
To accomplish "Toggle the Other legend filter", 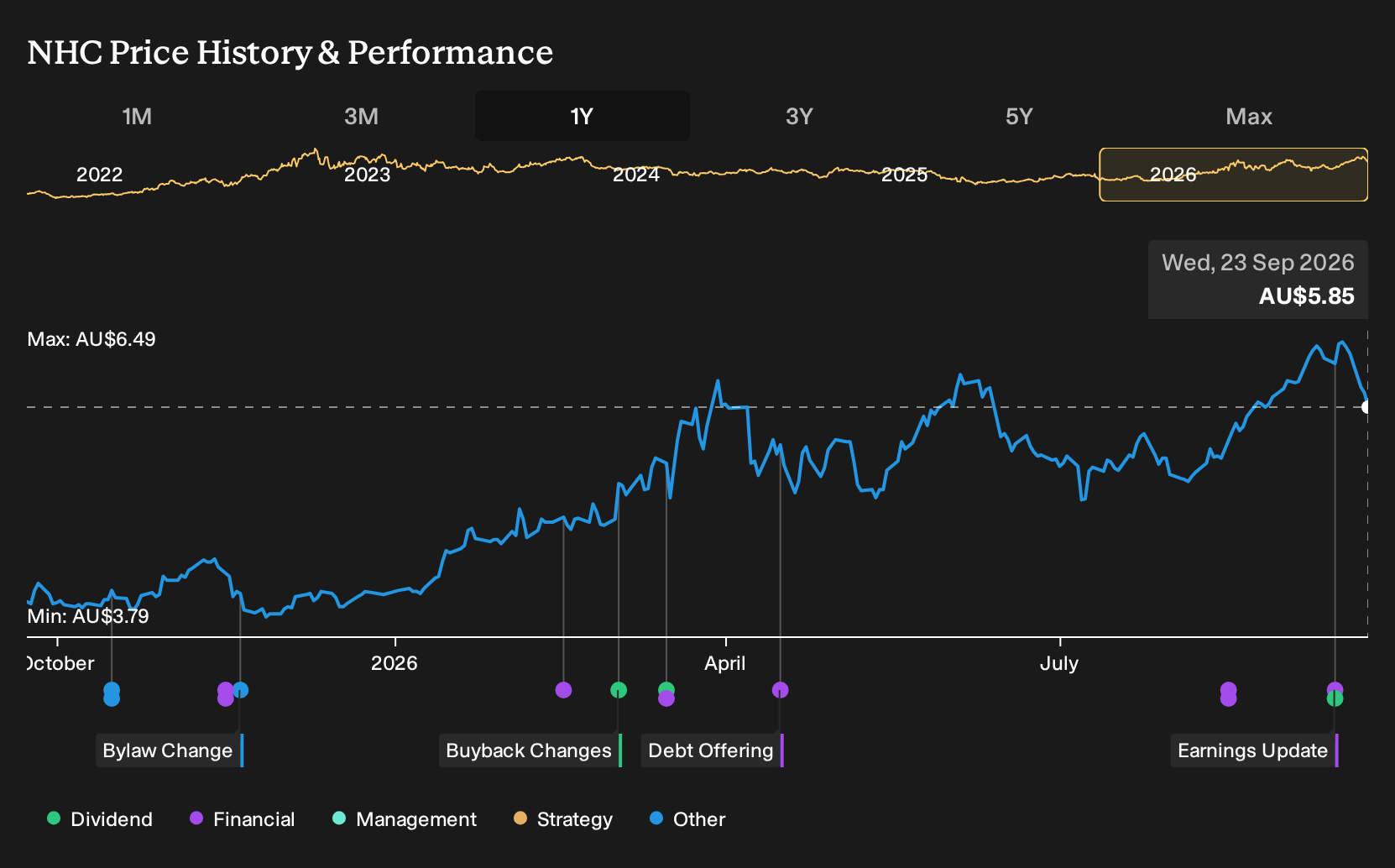I will 687,819.
